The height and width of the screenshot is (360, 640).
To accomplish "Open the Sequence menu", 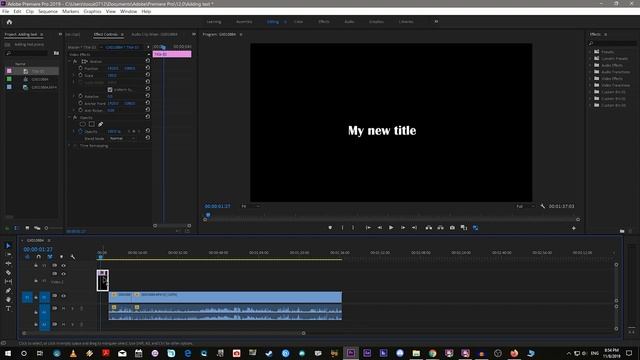I will tap(48, 11).
